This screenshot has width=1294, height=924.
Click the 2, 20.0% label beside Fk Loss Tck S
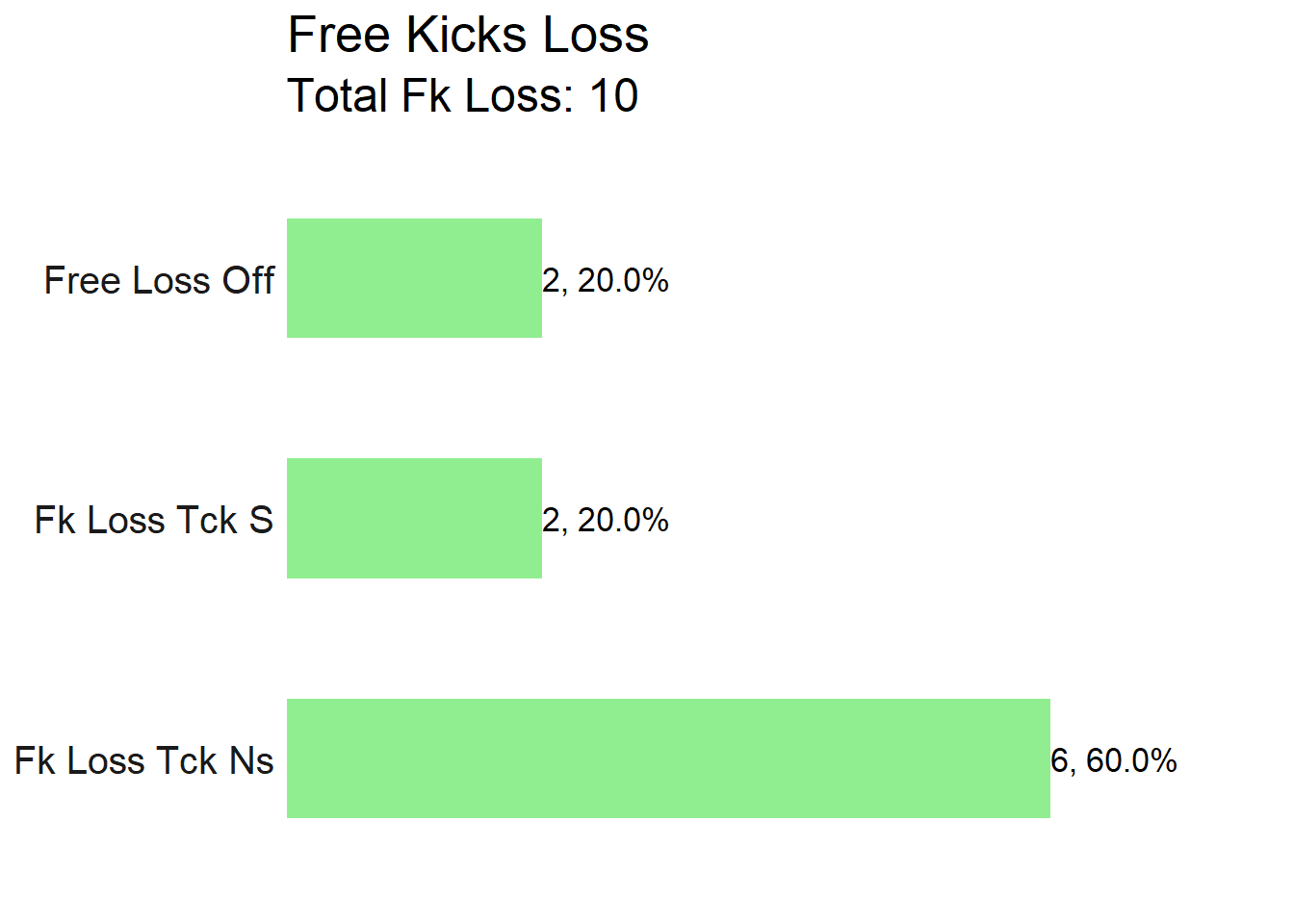tap(606, 521)
